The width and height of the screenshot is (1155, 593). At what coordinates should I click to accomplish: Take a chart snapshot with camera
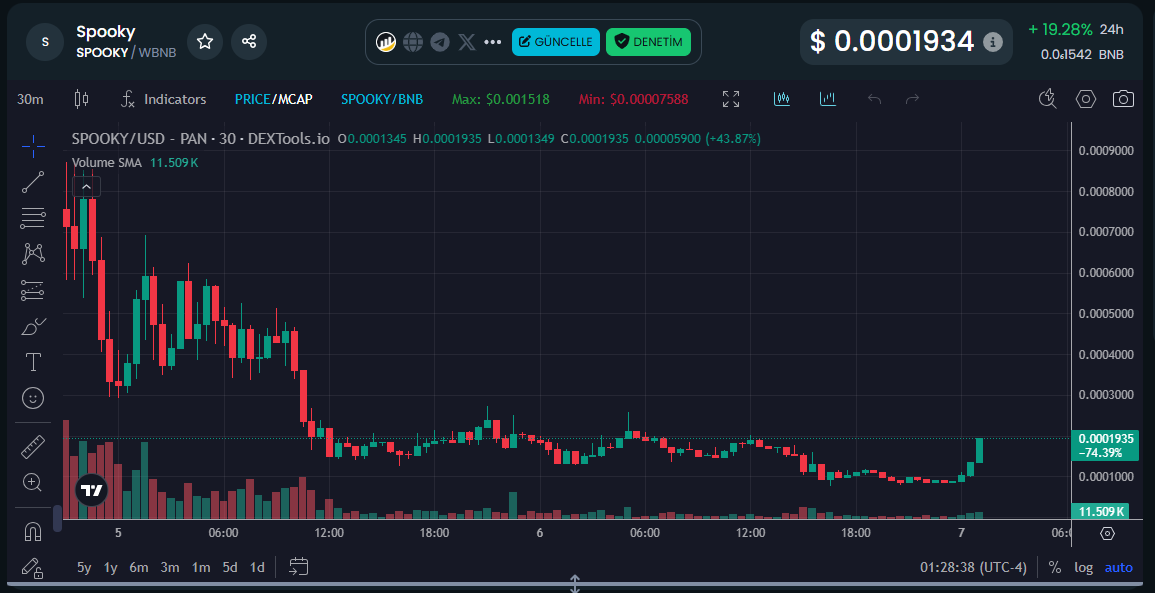[1123, 99]
